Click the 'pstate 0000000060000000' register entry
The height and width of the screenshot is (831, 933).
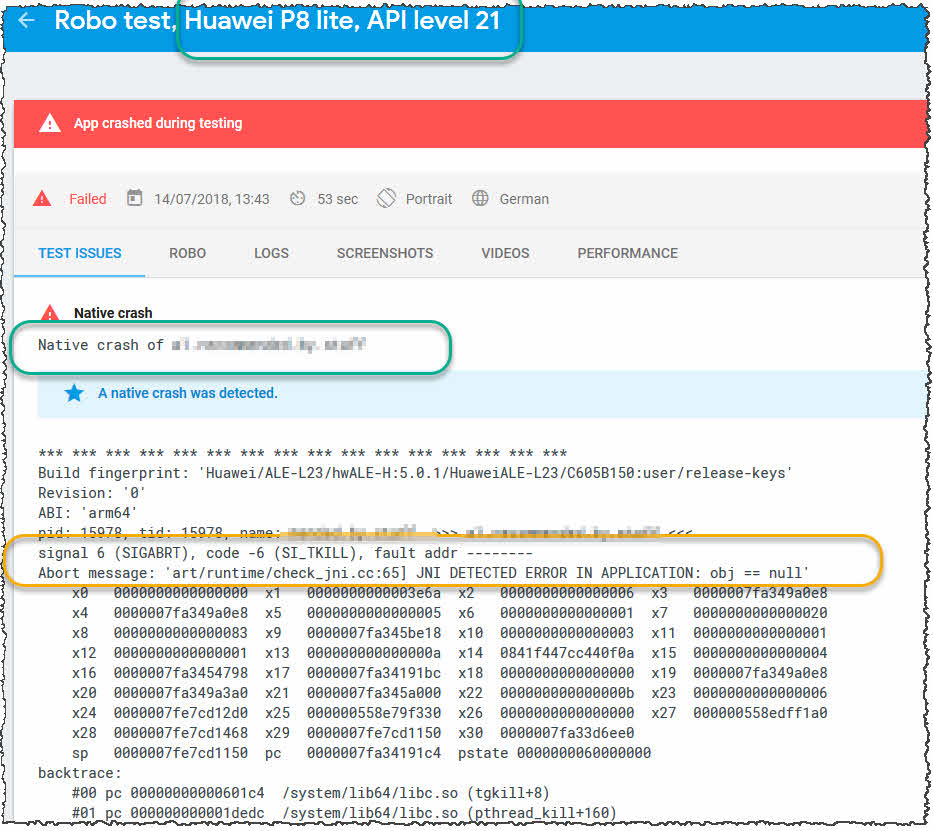[554, 753]
